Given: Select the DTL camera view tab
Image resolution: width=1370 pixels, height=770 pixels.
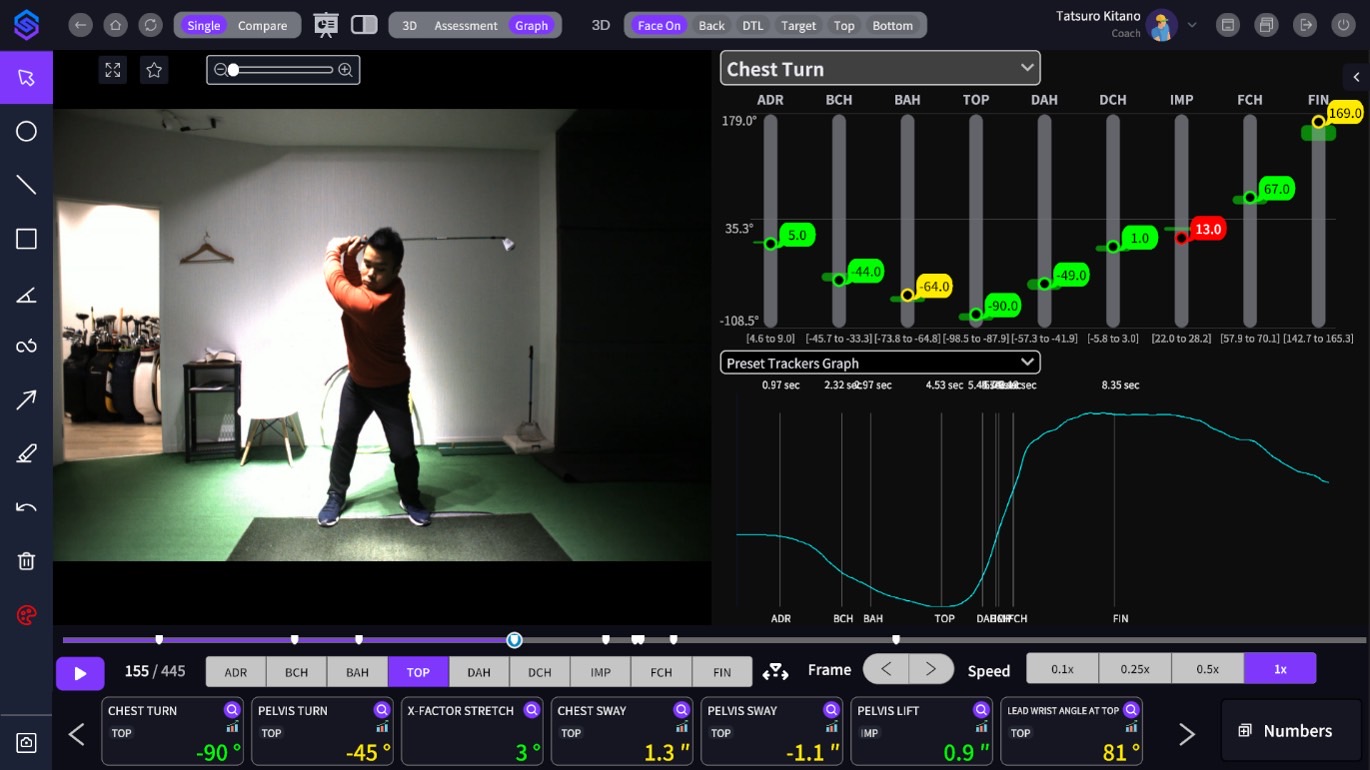Looking at the screenshot, I should 751,26.
